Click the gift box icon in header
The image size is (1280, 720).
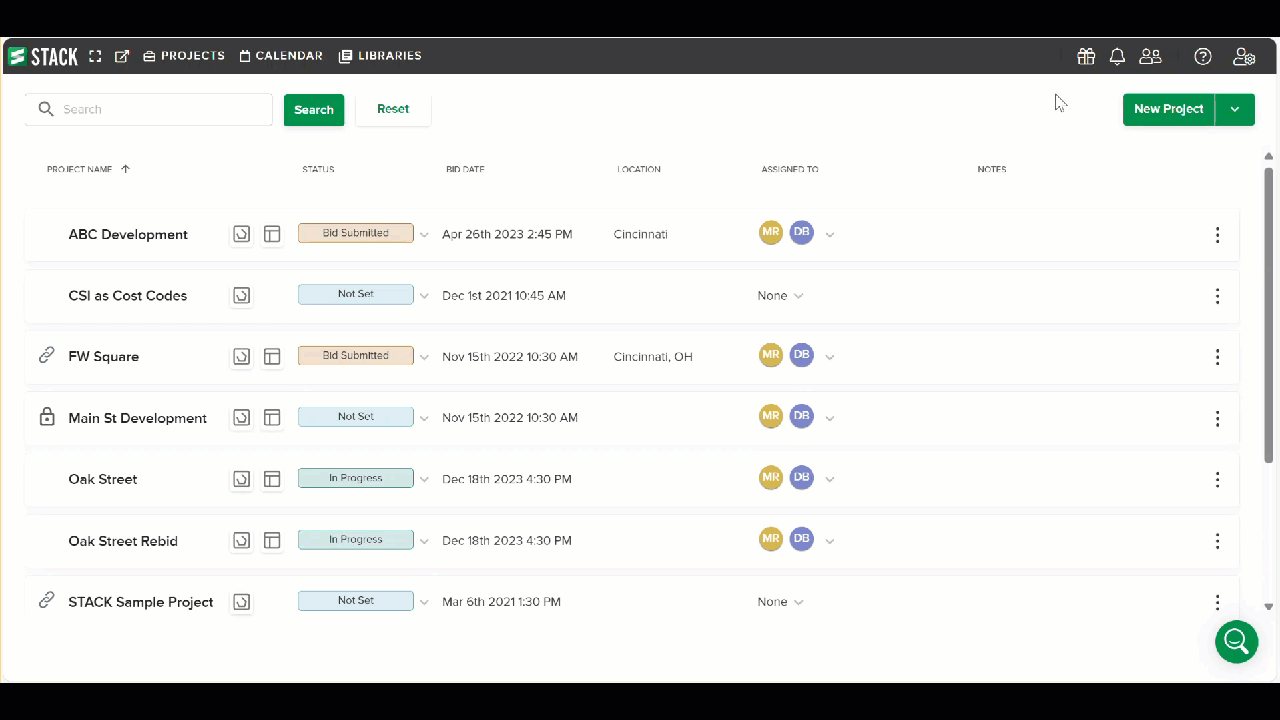click(1085, 57)
